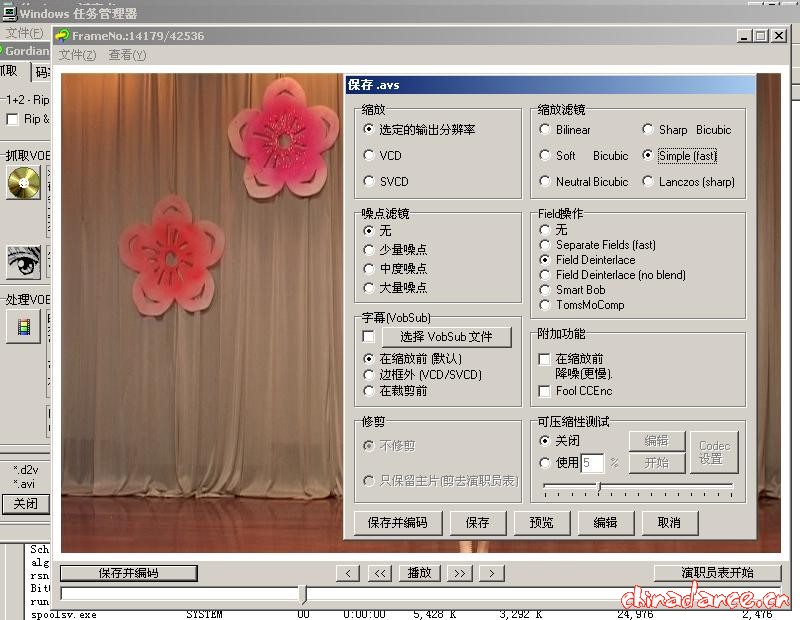Enable the VobSub subtitle checkbox
This screenshot has width=800, height=620.
(369, 337)
